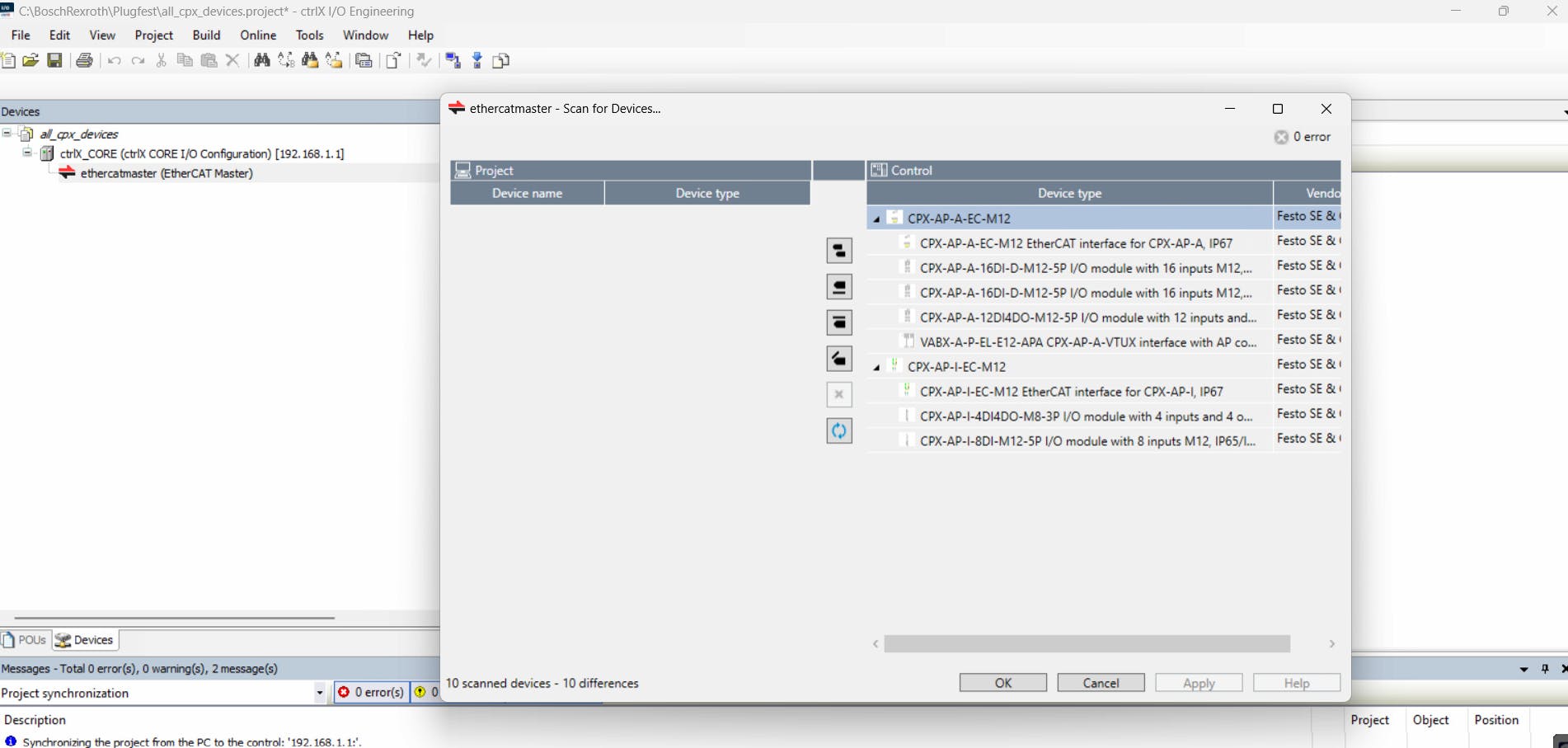Collapse the ctrlX_CORE tree node
Image resolution: width=1568 pixels, height=748 pixels.
(x=27, y=153)
